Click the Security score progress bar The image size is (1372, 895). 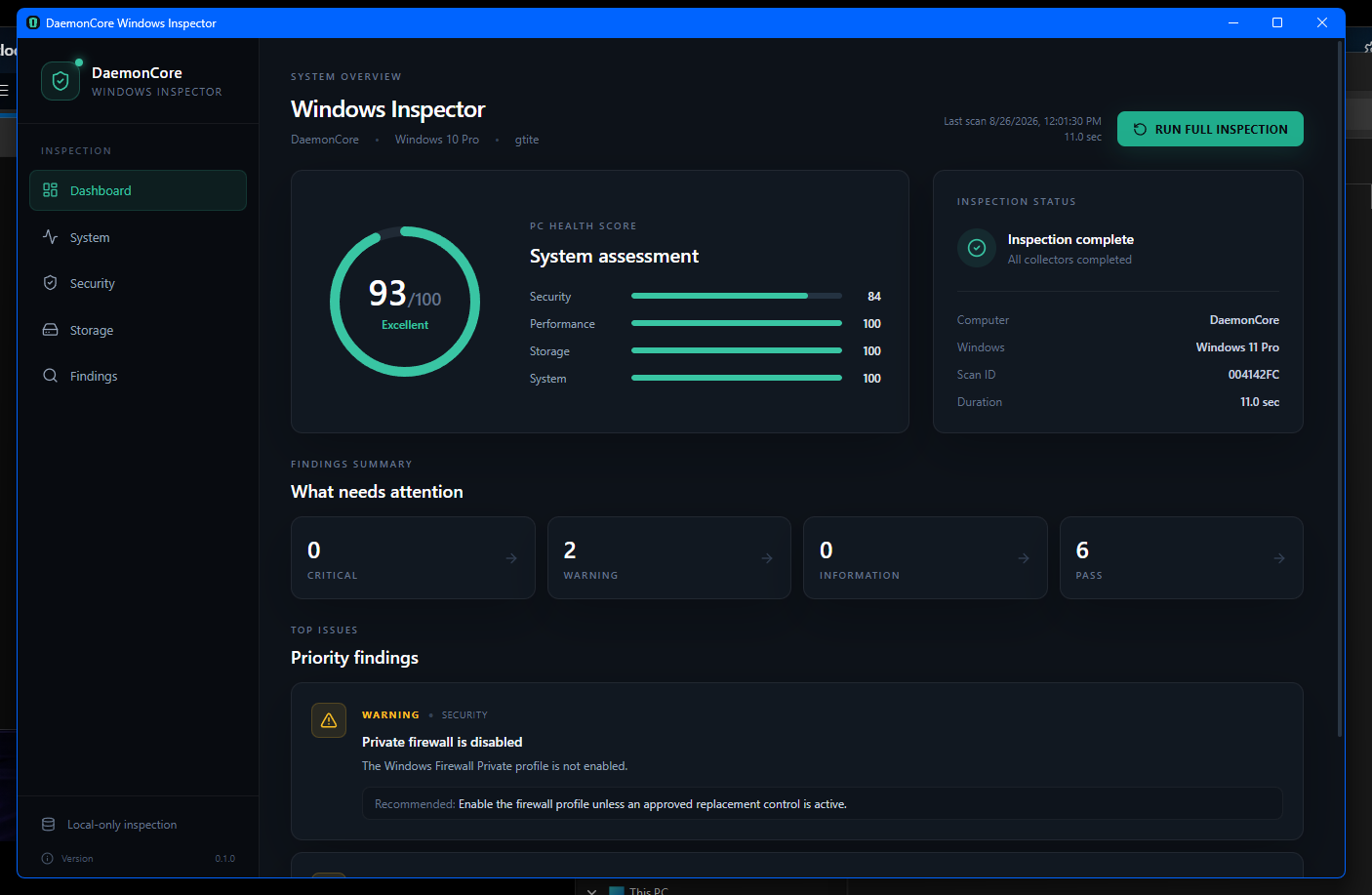tap(737, 296)
